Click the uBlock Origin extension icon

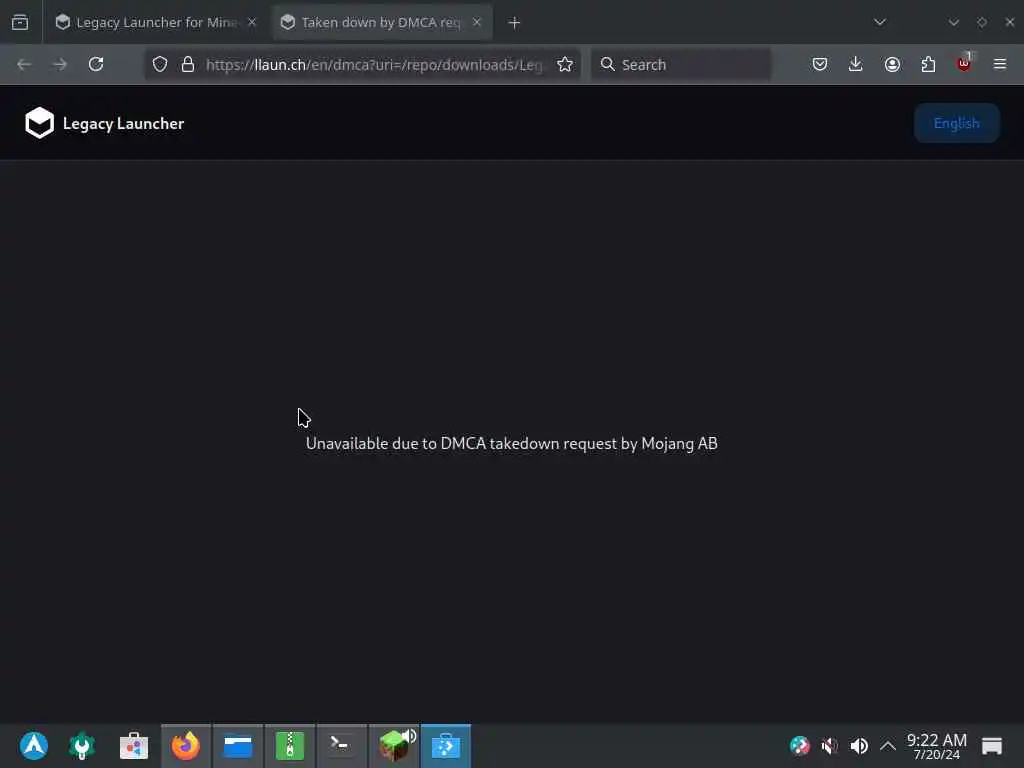point(964,64)
